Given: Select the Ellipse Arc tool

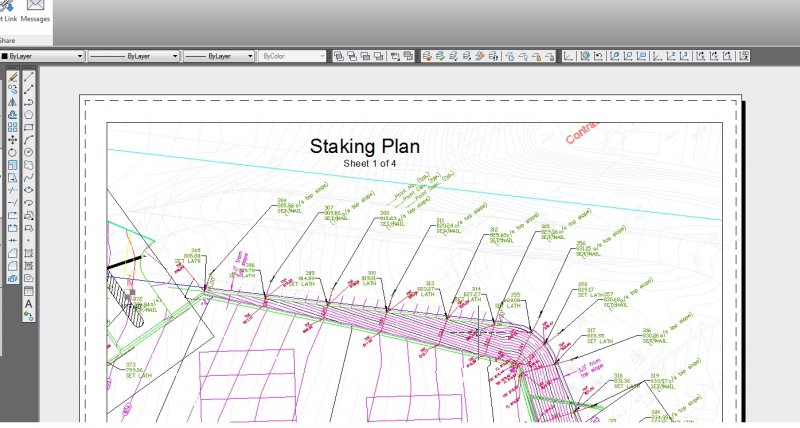Looking at the screenshot, I should point(29,203).
